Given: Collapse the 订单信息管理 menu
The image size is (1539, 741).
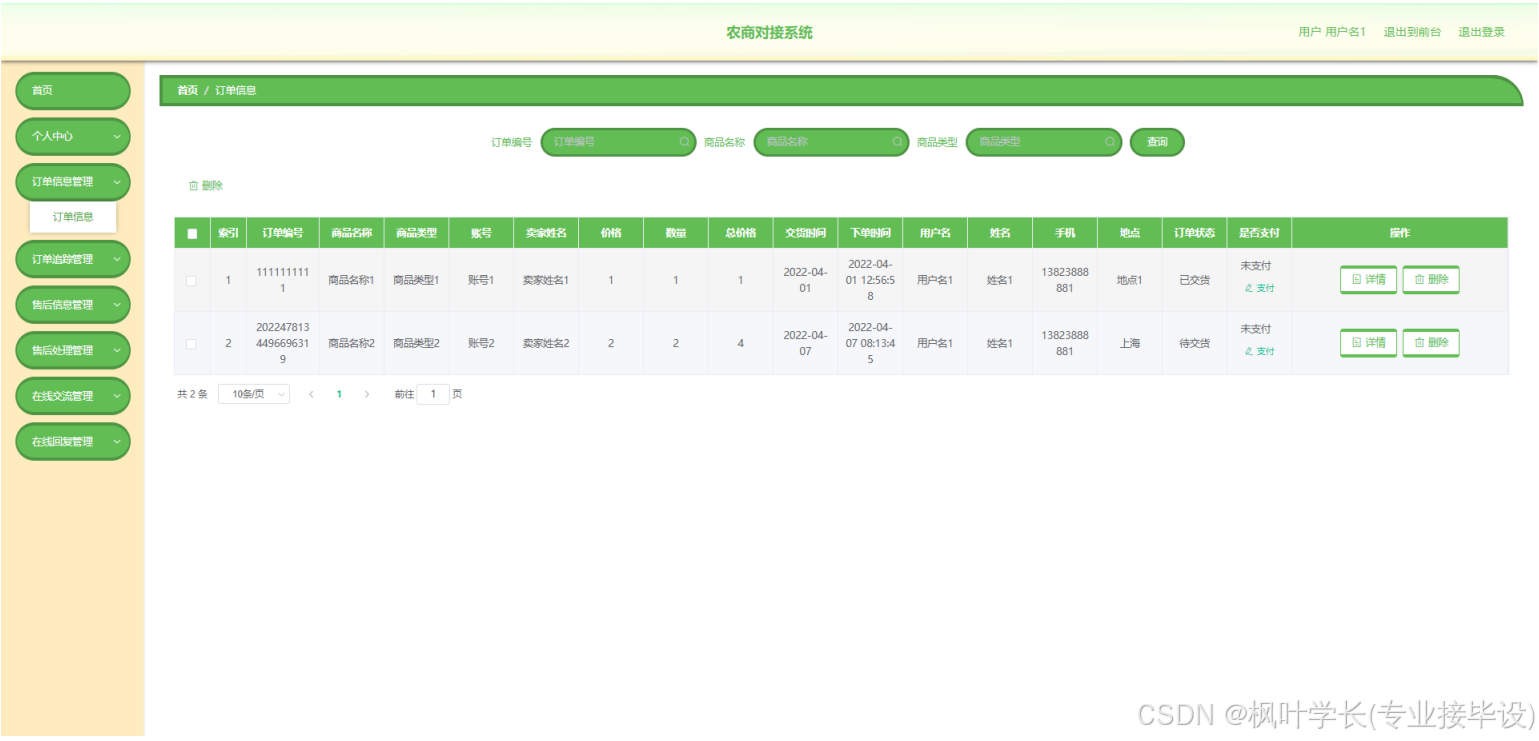Looking at the screenshot, I should pyautogui.click(x=73, y=182).
